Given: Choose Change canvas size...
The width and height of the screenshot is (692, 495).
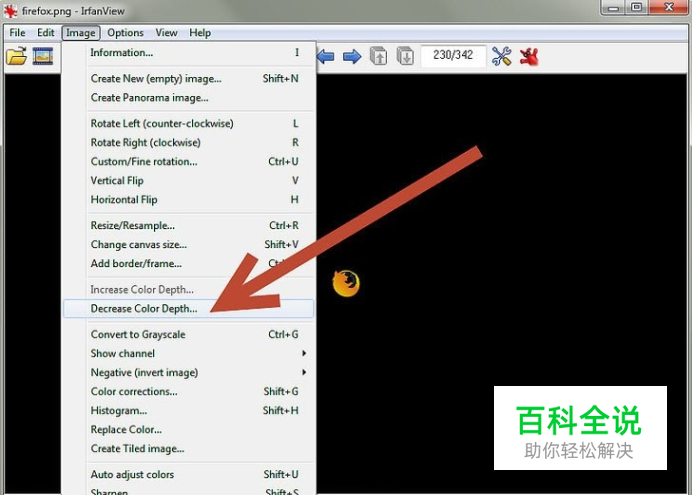Looking at the screenshot, I should pyautogui.click(x=189, y=244).
